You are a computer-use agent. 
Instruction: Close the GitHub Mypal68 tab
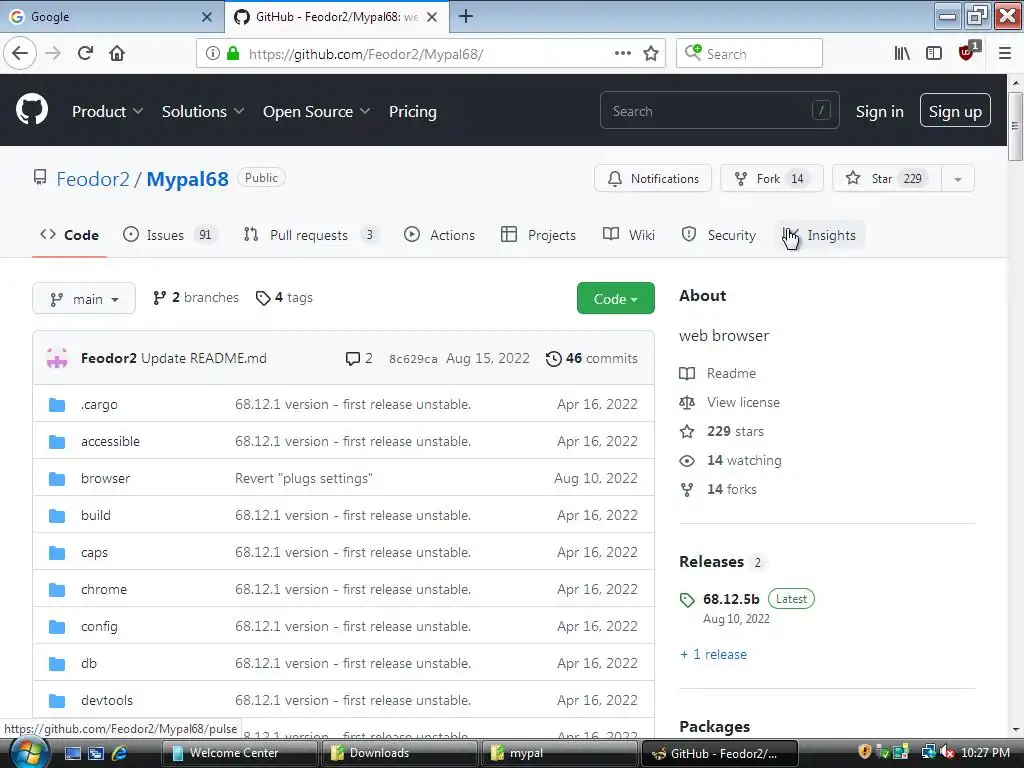(x=432, y=17)
